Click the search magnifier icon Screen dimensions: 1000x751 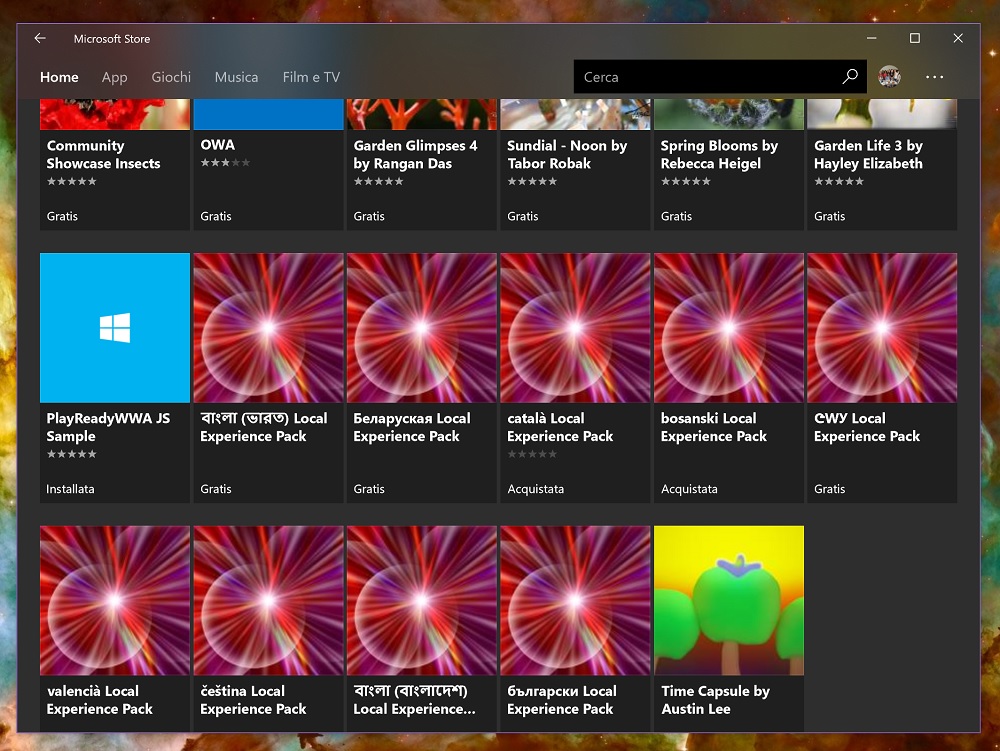tap(850, 77)
